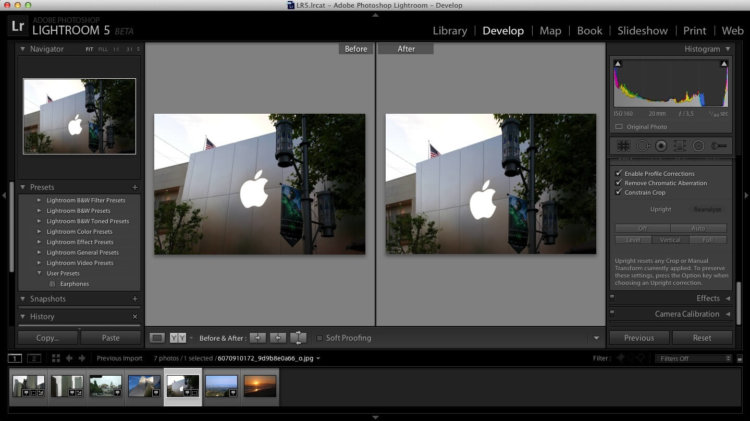Copy Before settings to After arrow
This screenshot has width=750, height=421.
pos(258,338)
